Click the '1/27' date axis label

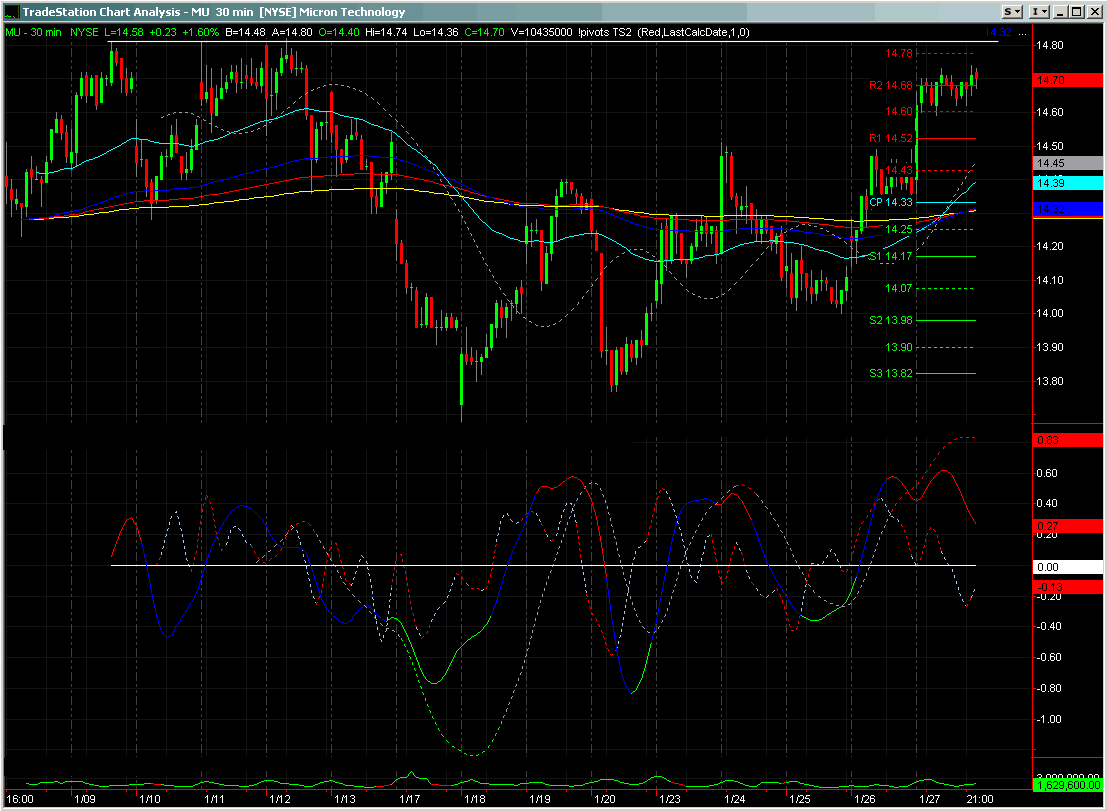pos(930,799)
